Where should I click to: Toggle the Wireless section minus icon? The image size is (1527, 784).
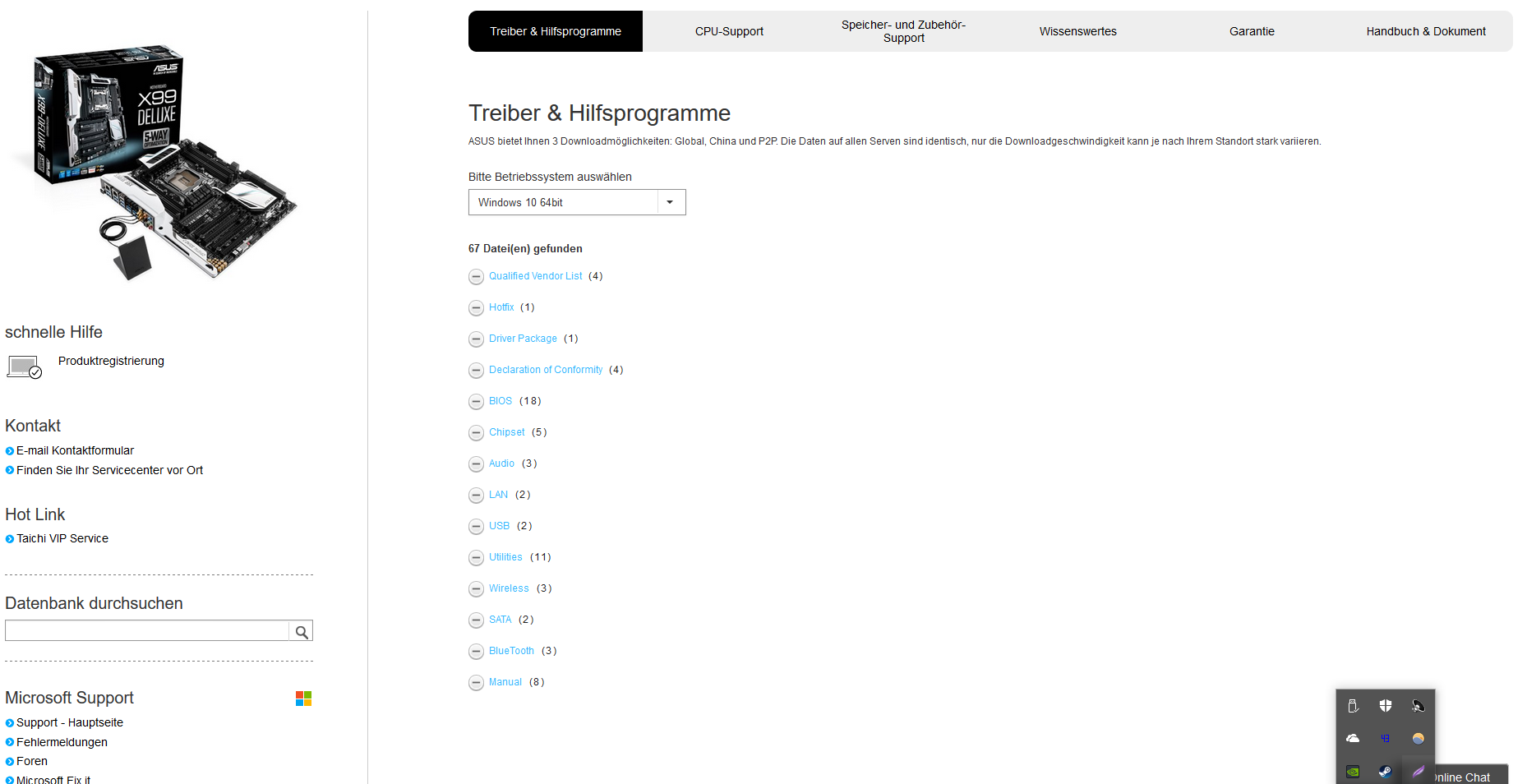click(476, 589)
